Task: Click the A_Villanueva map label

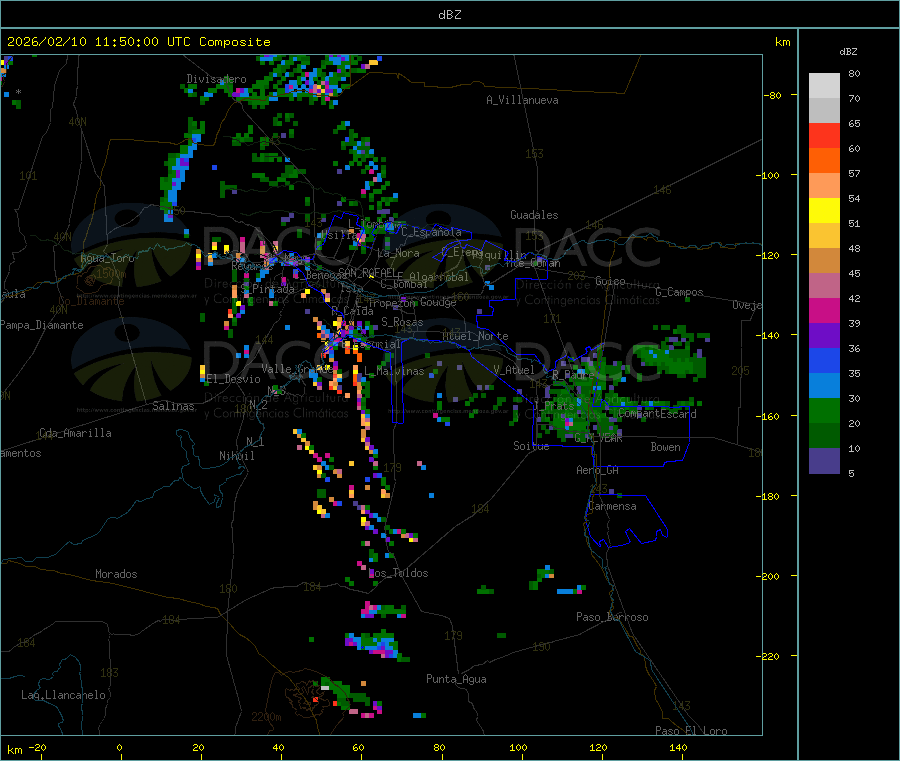Action: (x=522, y=100)
